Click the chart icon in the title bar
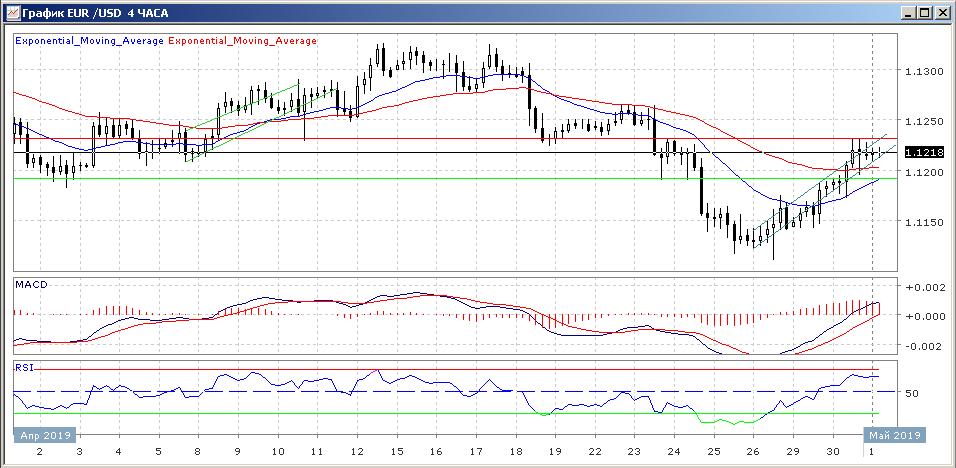The width and height of the screenshot is (956, 468). 12,12
